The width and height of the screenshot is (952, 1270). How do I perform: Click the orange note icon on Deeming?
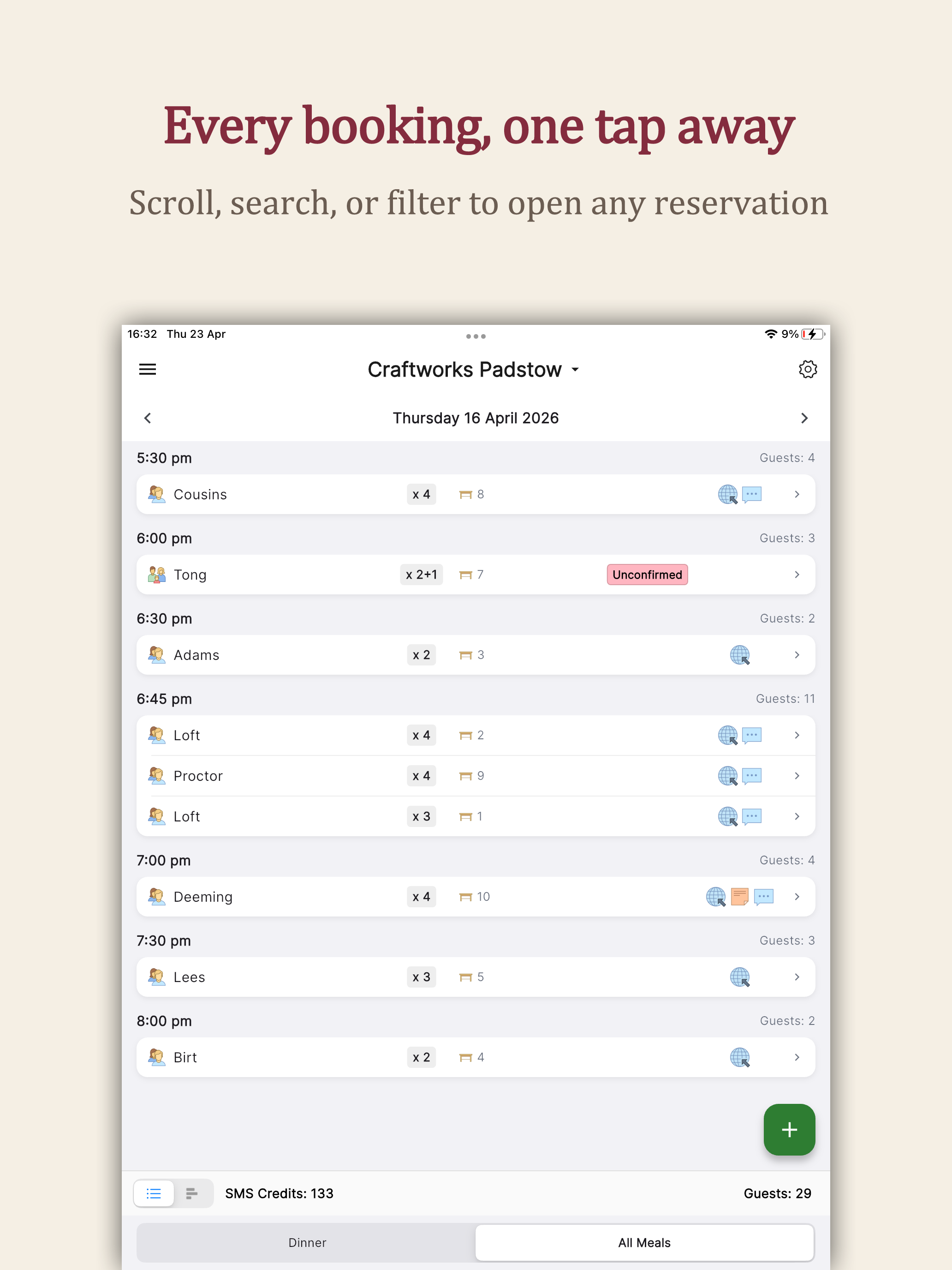pyautogui.click(x=740, y=896)
